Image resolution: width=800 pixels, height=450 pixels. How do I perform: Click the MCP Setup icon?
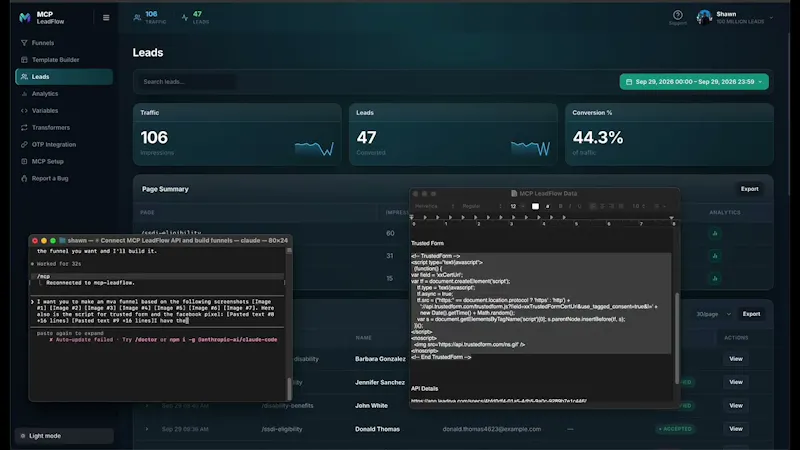point(24,161)
